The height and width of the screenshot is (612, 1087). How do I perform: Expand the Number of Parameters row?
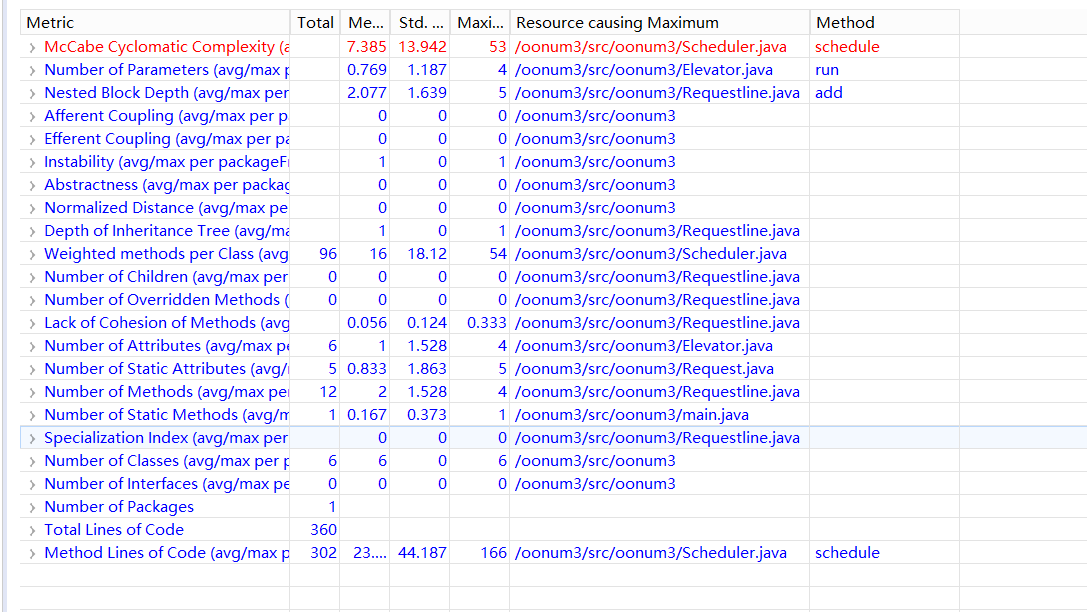32,70
